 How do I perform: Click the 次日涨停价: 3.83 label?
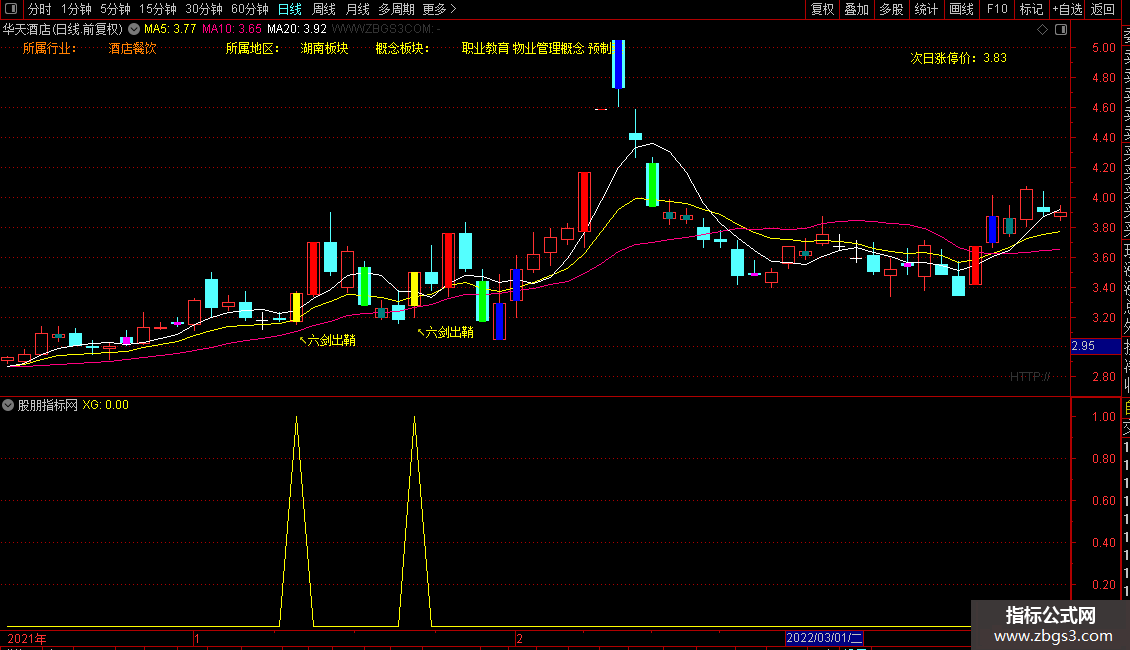958,58
